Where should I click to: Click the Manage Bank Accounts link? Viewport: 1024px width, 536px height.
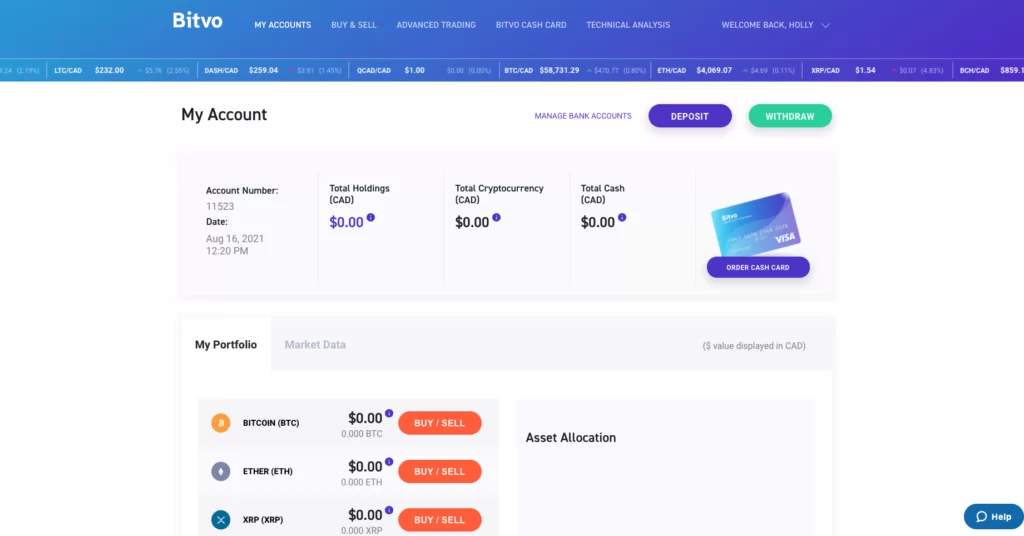[x=583, y=116]
